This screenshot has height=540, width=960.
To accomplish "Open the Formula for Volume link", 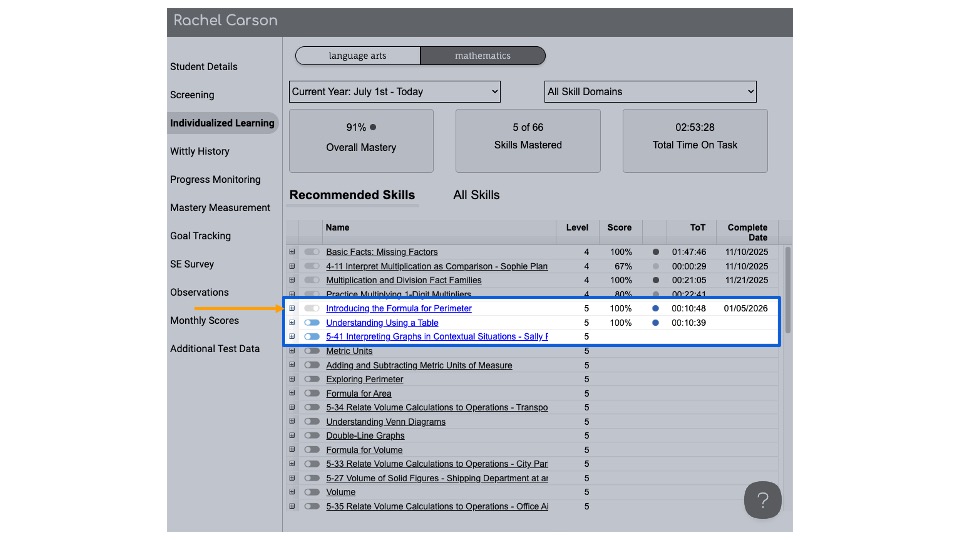I will (364, 449).
